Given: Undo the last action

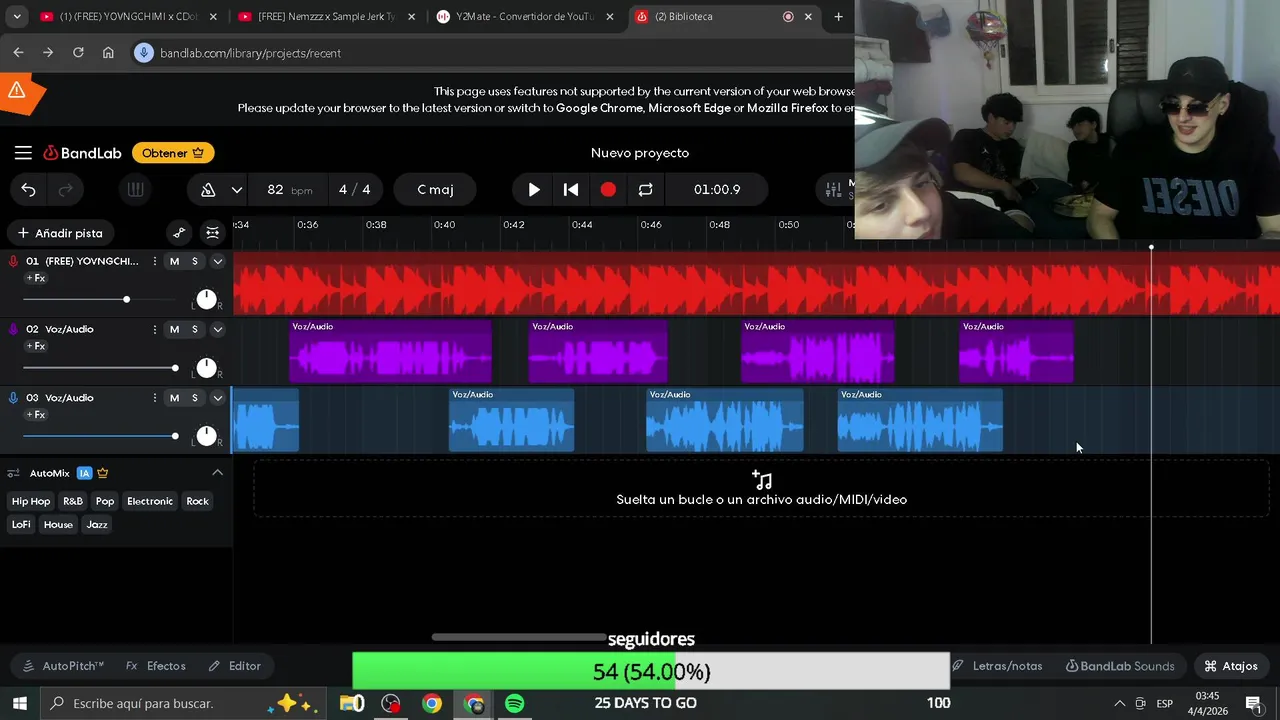Looking at the screenshot, I should click(x=28, y=190).
